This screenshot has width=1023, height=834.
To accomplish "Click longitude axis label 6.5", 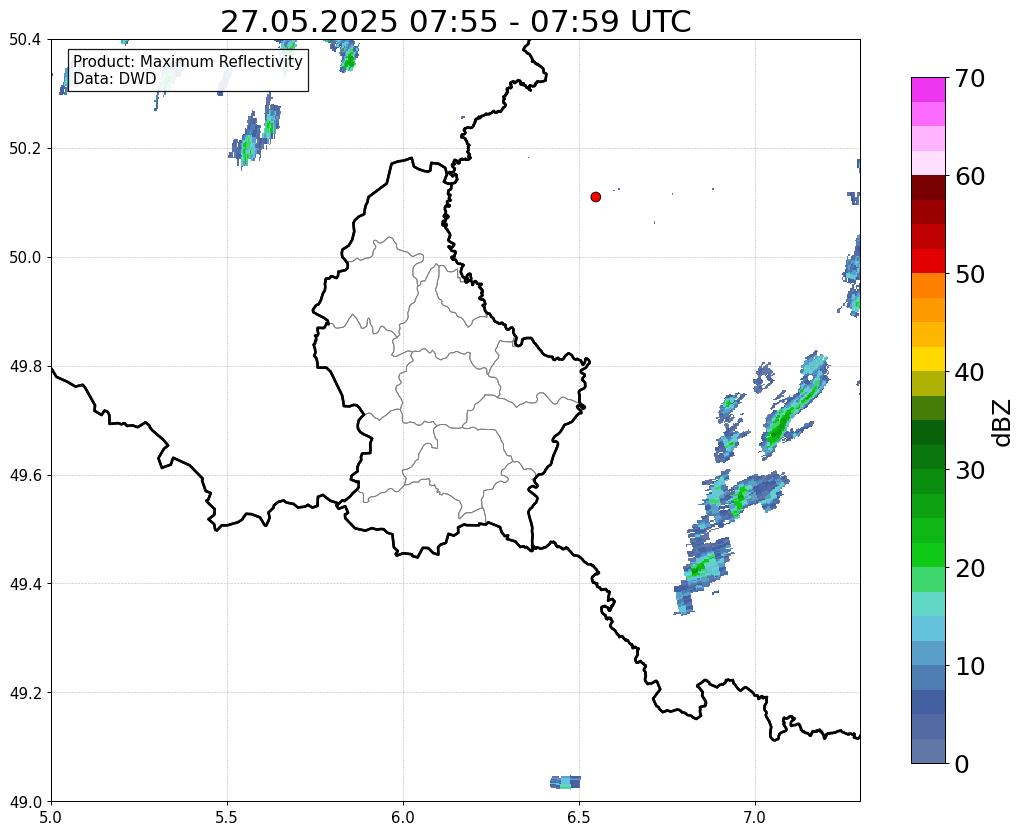I will click(x=579, y=818).
